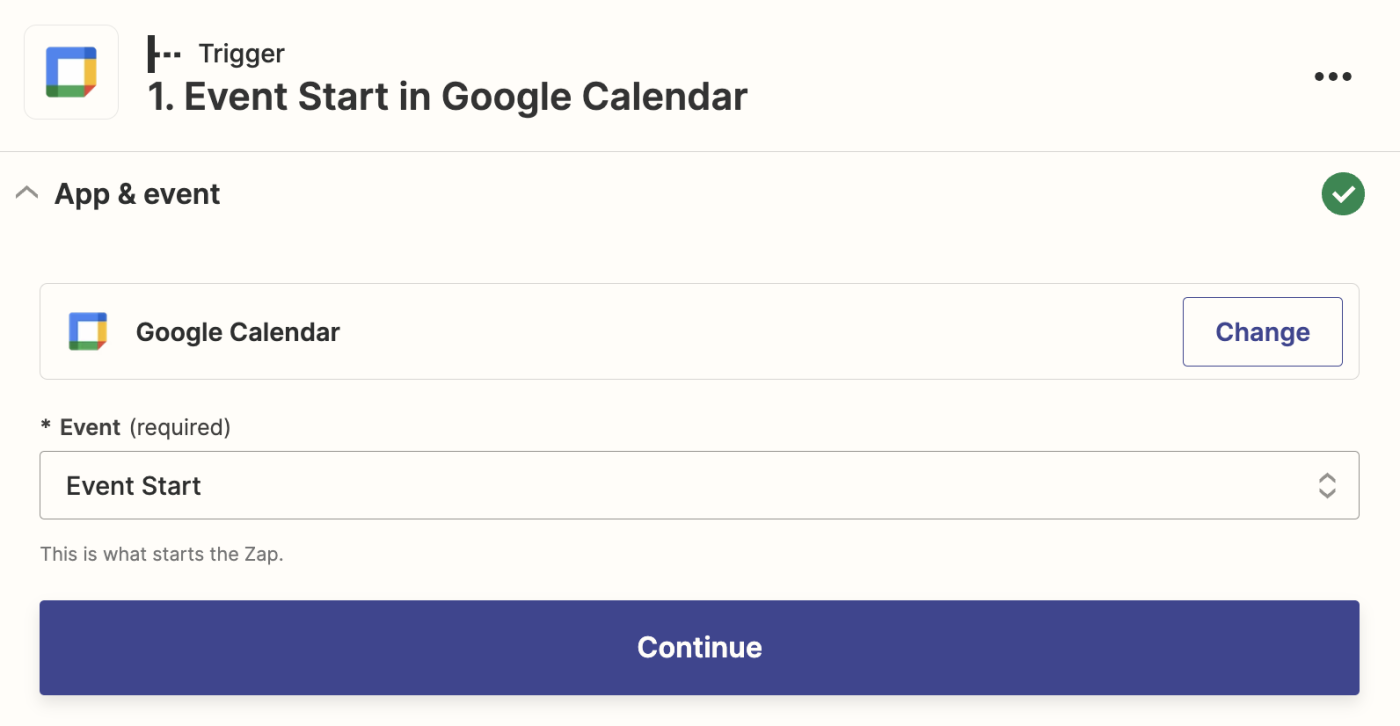Click the large Google Calendar app icon

[71, 72]
